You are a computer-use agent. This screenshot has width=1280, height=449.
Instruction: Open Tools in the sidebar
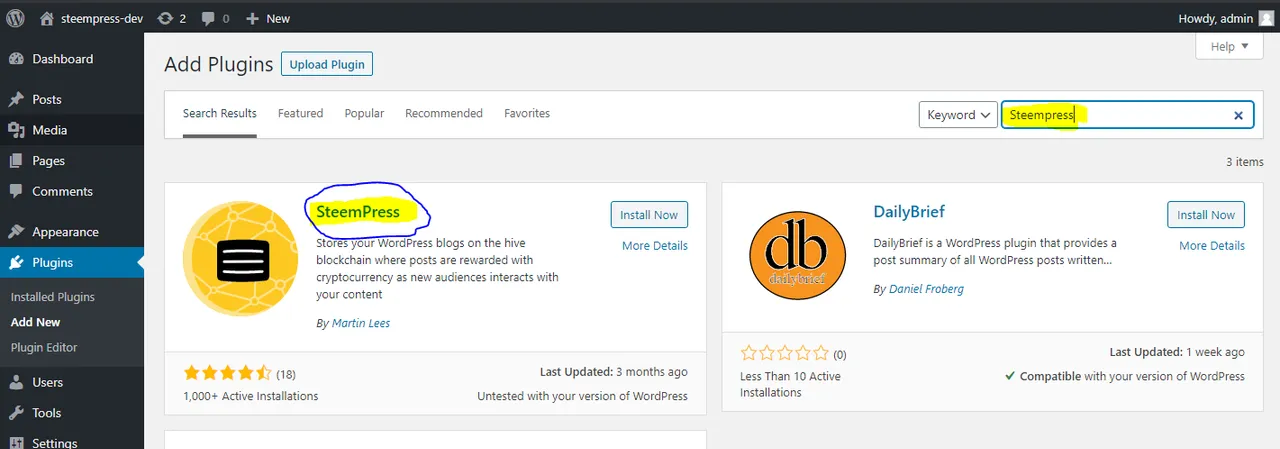(72, 413)
